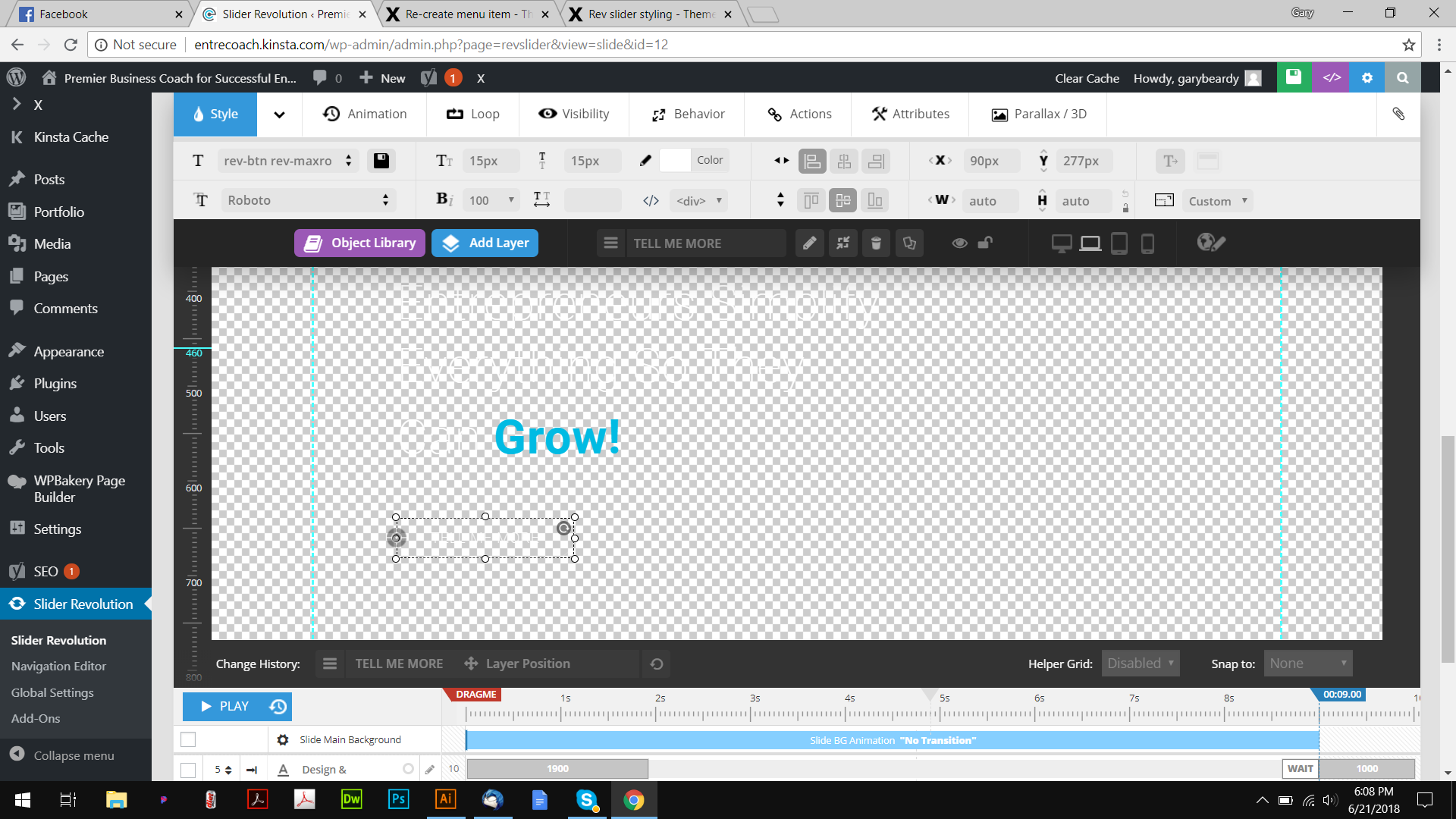
Task: Align layer horizontally to the right
Action: coord(876,161)
